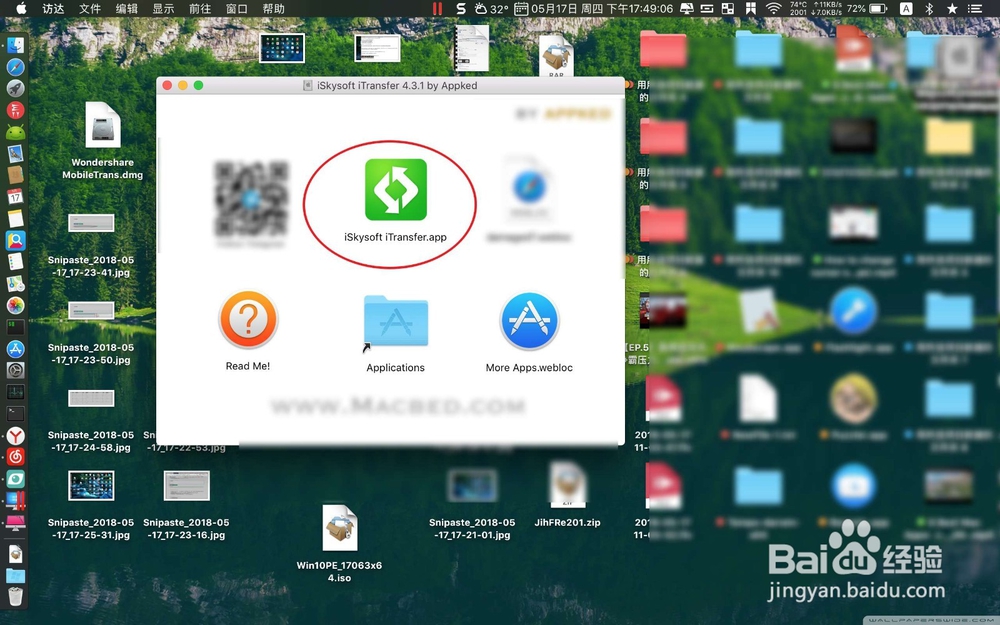Open the 编辑 menu
The image size is (1000, 625).
[x=127, y=8]
